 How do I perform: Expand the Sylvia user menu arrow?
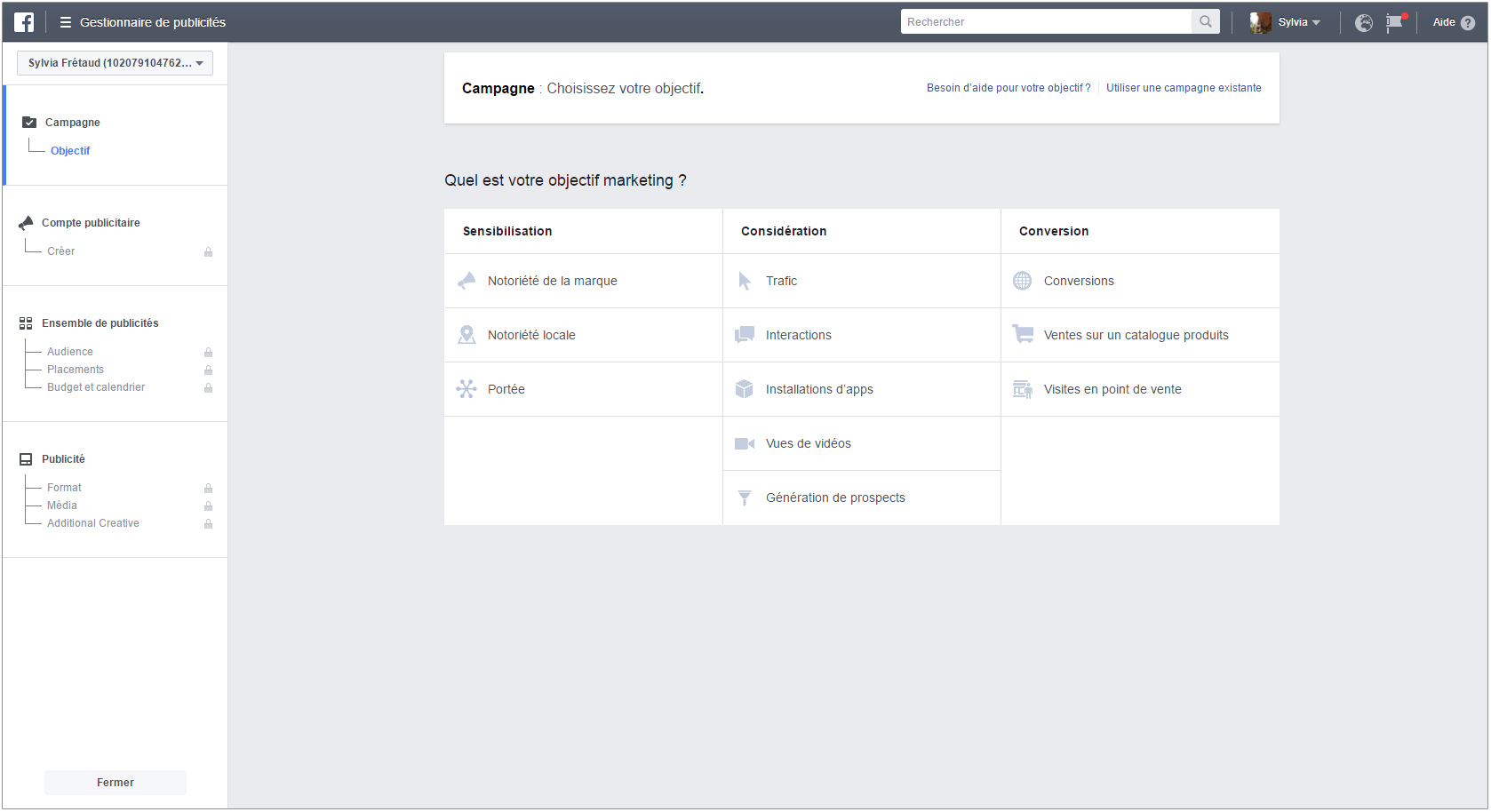1316,22
